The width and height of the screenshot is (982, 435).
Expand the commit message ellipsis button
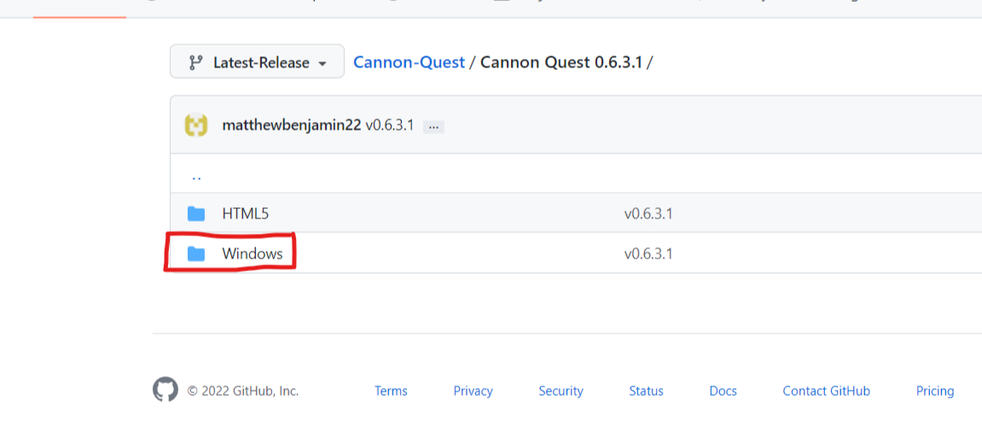click(x=433, y=127)
